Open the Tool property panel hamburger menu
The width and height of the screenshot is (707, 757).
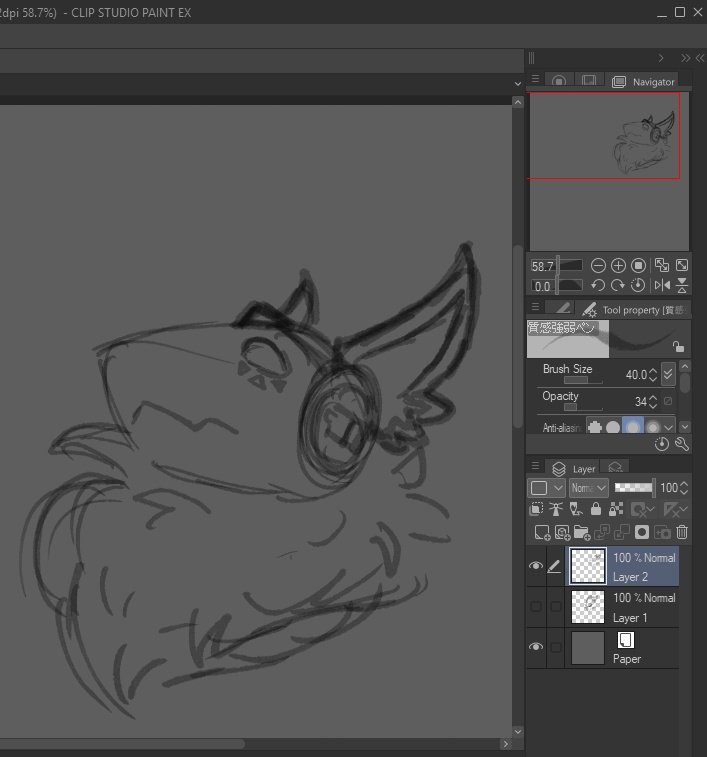(x=535, y=307)
